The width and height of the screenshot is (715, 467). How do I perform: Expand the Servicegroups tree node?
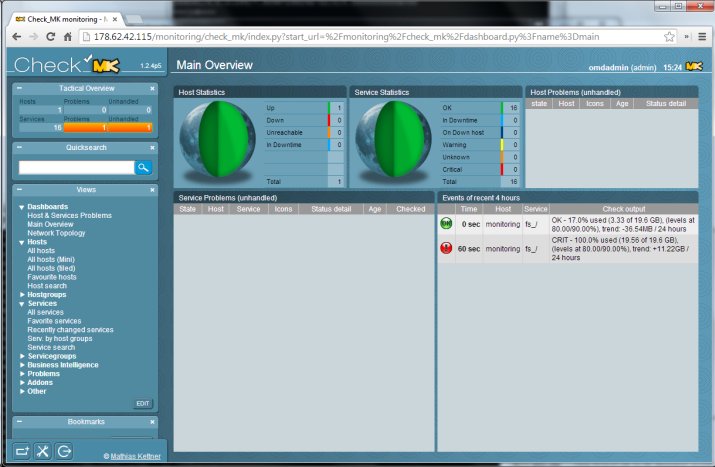click(x=22, y=356)
